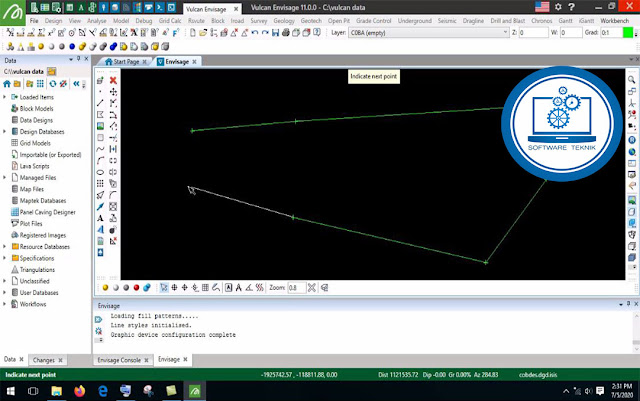This screenshot has width=640, height=401.
Task: Click the blue Save disk icon
Action: pos(276,33)
